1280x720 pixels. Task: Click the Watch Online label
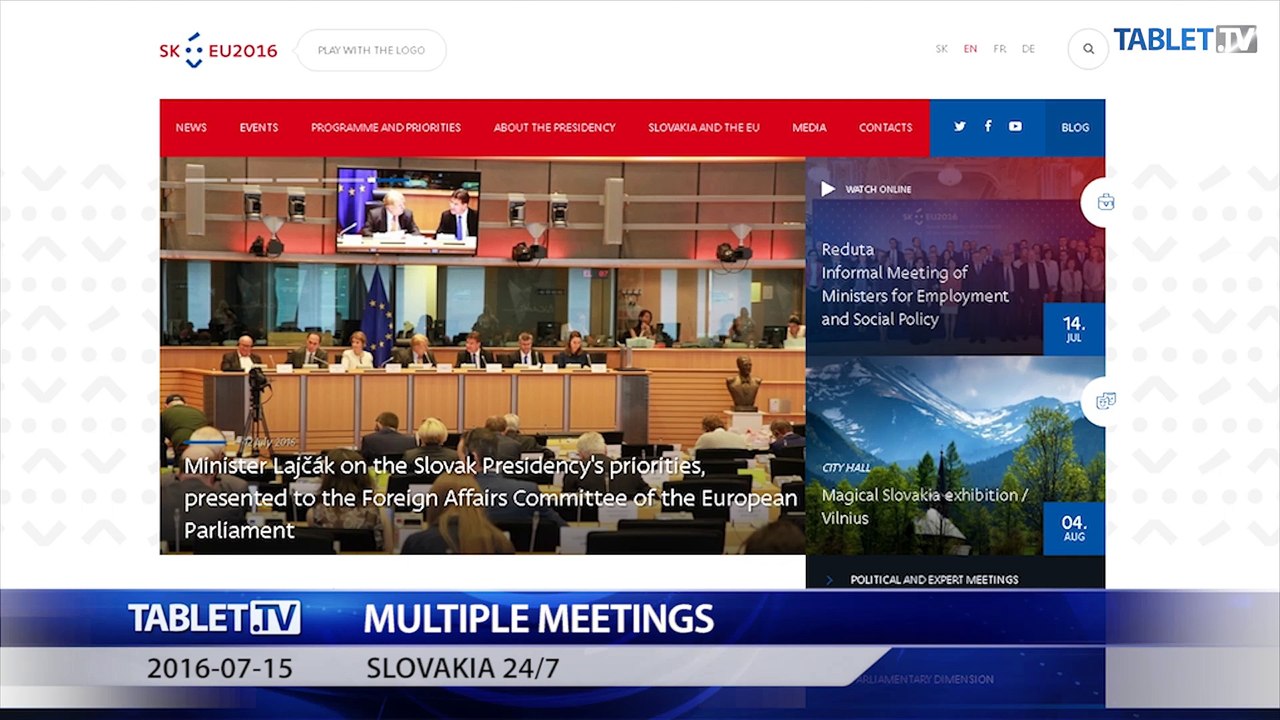(x=878, y=189)
